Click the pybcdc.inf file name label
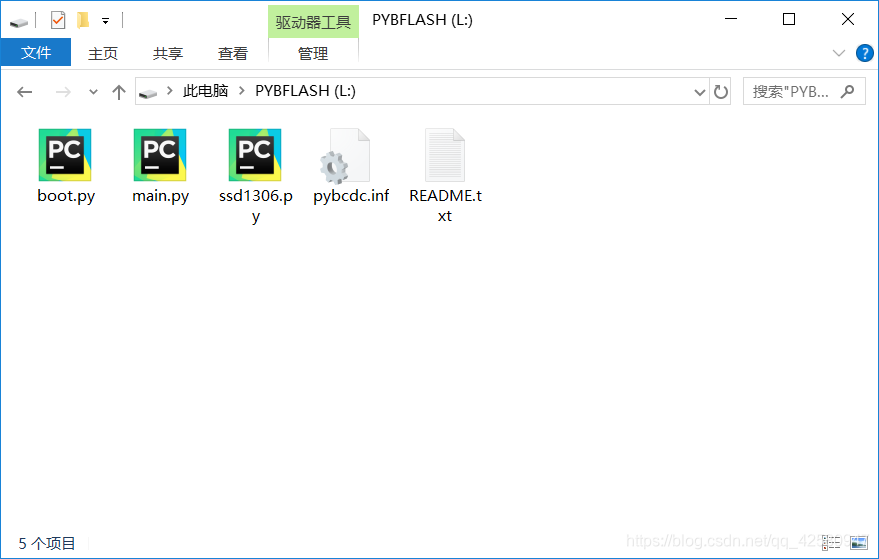Viewport: 879px width, 559px height. [x=351, y=196]
